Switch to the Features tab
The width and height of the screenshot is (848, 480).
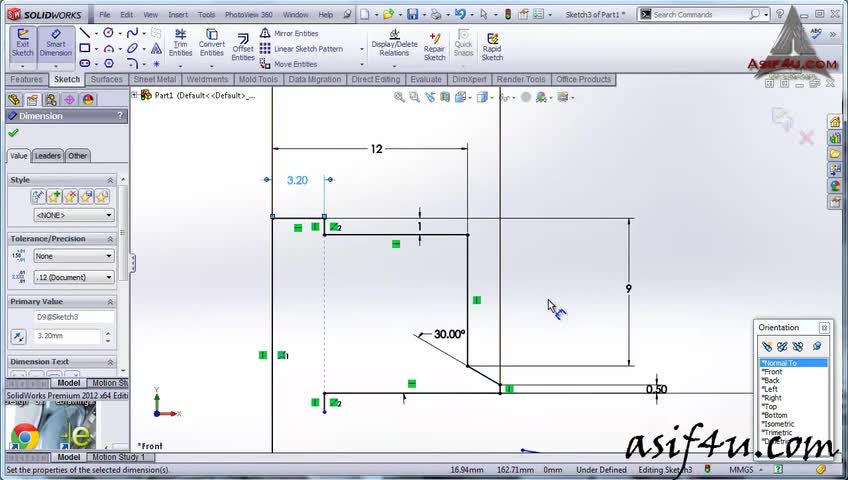click(x=26, y=79)
